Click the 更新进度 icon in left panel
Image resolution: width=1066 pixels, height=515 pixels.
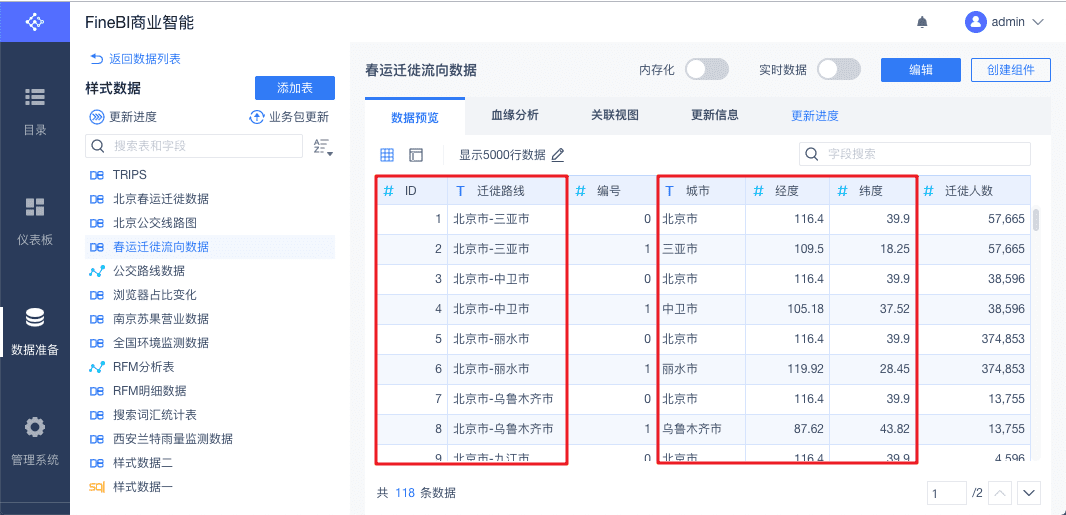coord(97,117)
